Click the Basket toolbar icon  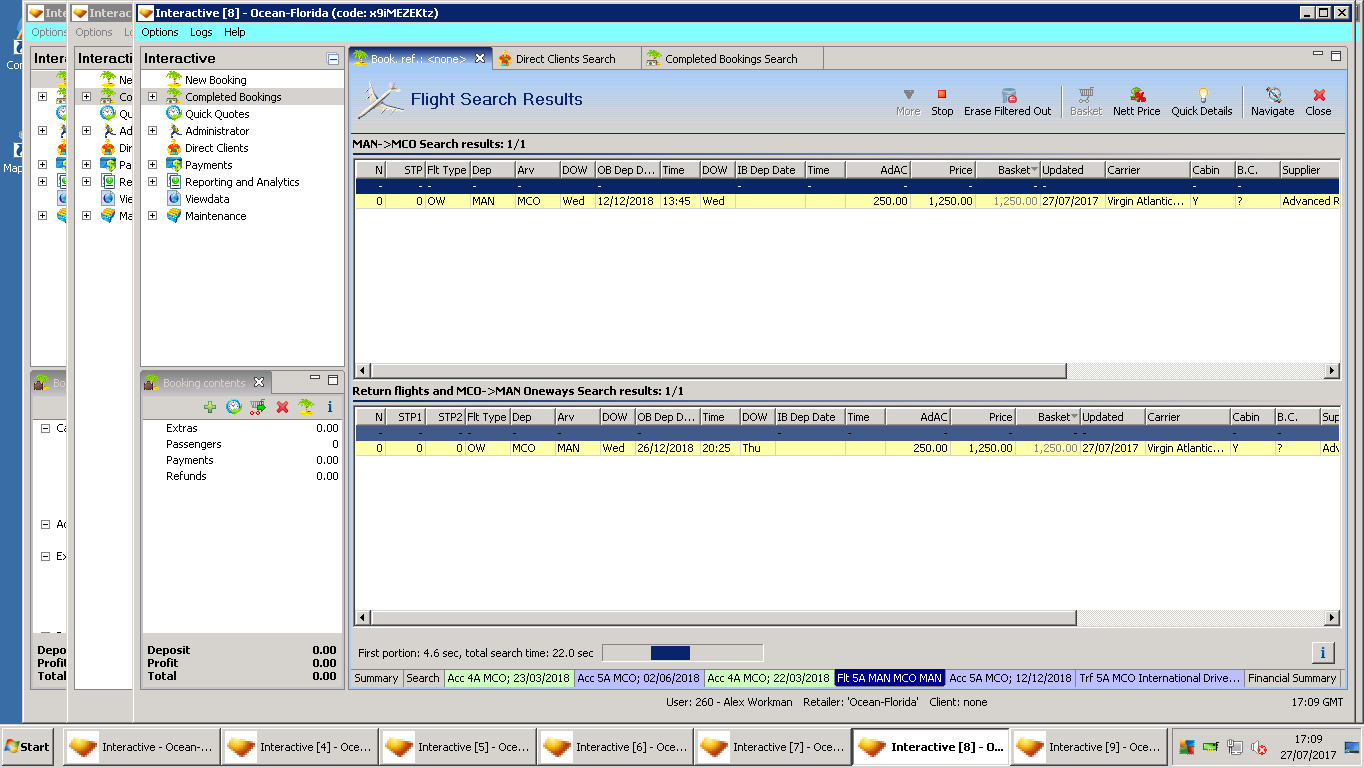tap(1086, 95)
